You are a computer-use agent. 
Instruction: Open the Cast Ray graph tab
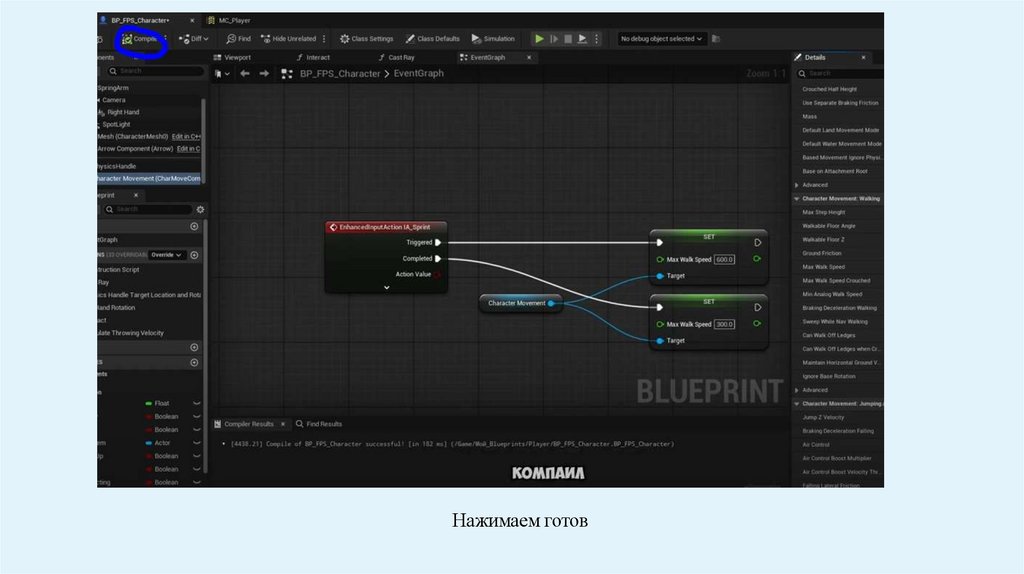pyautogui.click(x=396, y=57)
